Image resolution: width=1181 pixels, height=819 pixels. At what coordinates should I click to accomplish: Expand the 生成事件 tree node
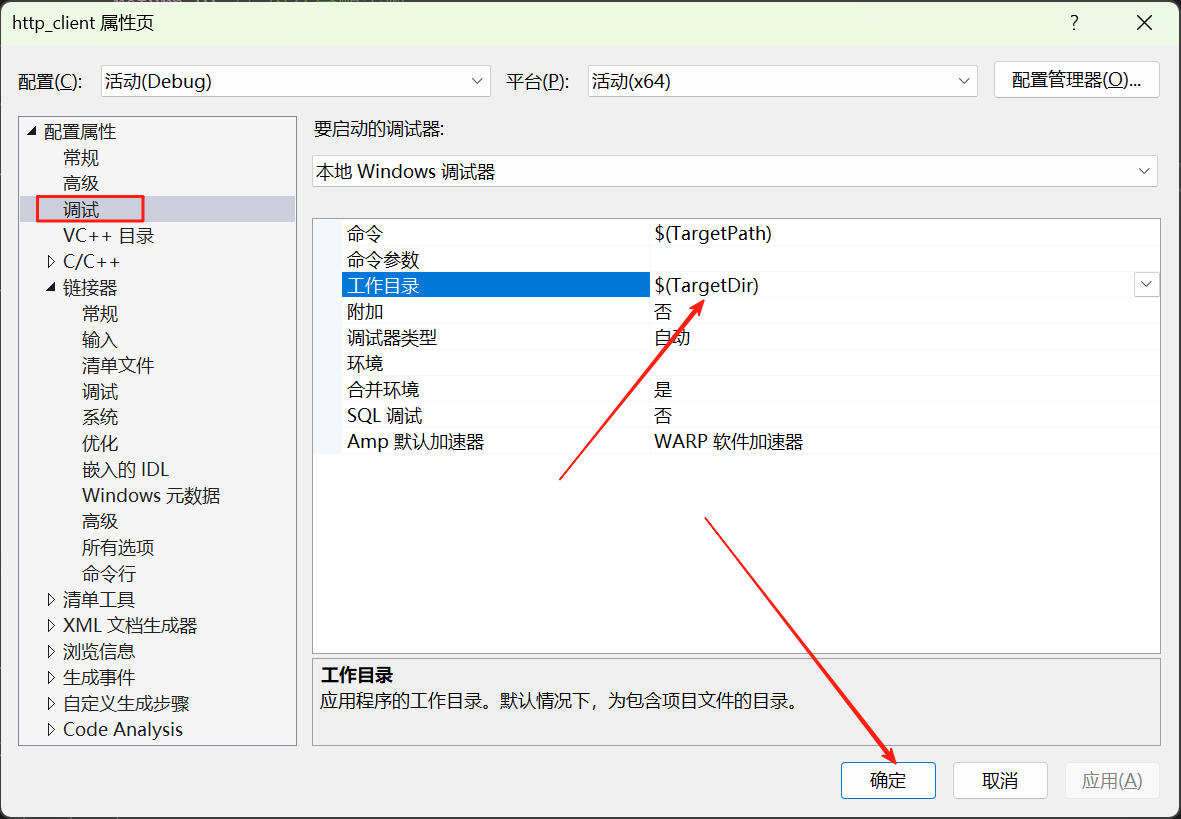click(51, 677)
